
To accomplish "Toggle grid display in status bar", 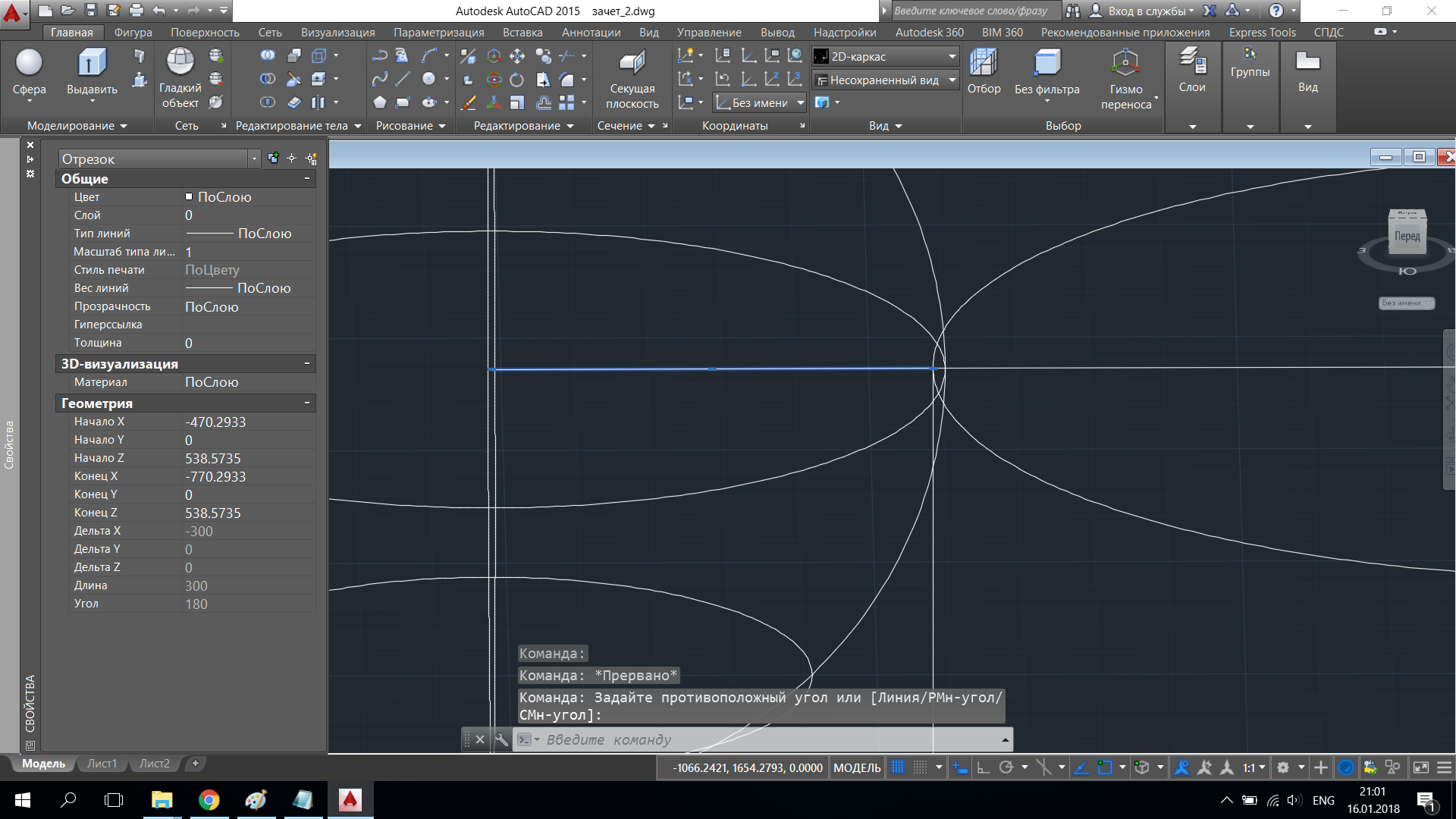I will click(x=898, y=767).
